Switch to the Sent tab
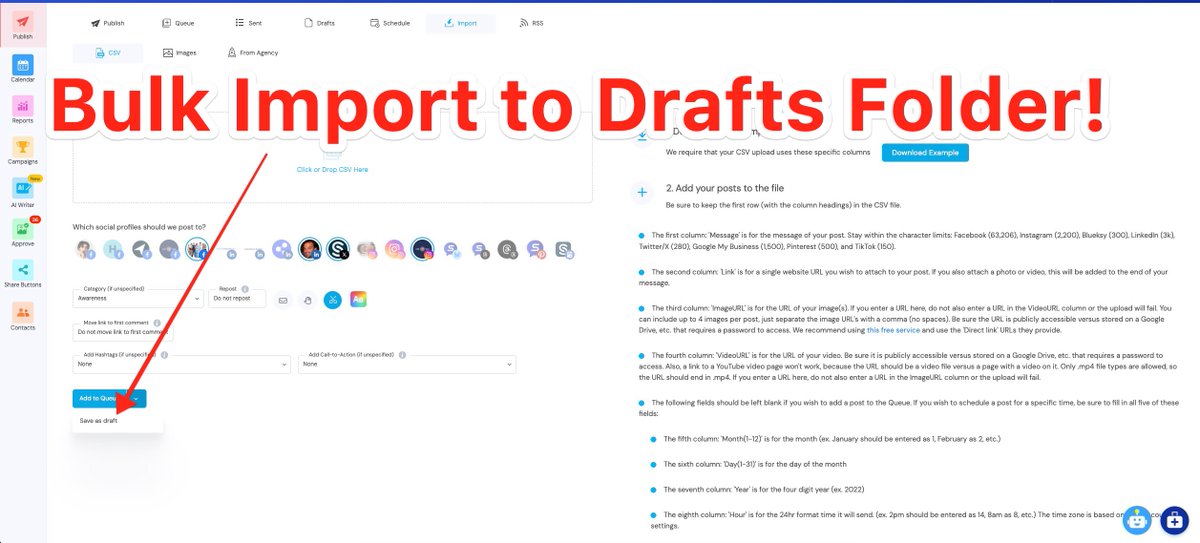 click(x=248, y=22)
